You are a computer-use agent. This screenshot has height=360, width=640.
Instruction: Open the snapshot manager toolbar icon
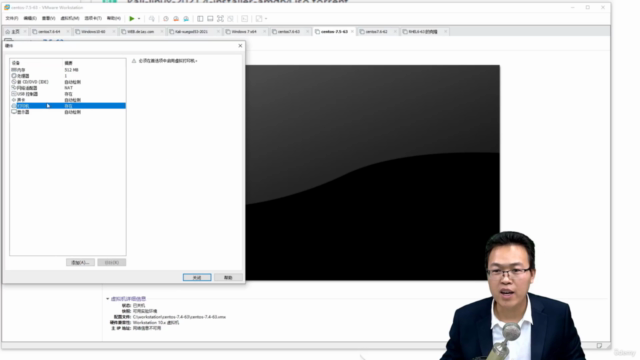click(x=186, y=18)
